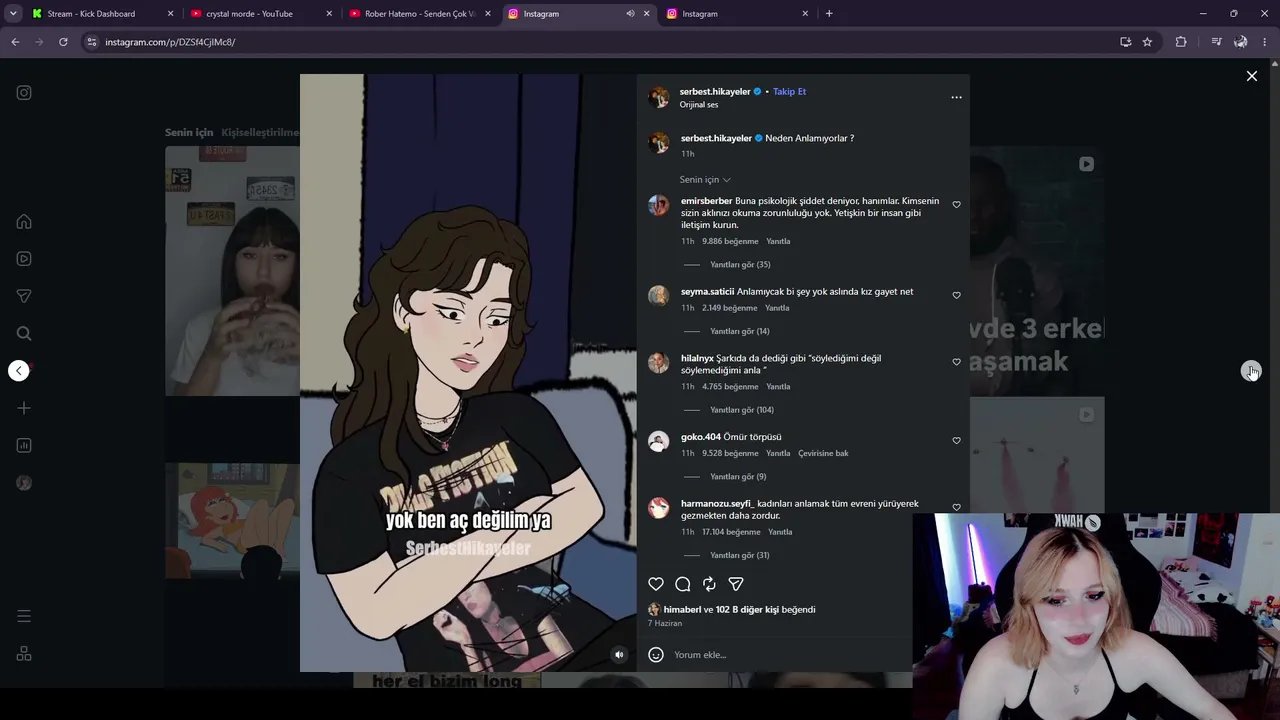This screenshot has width=1280, height=720.
Task: Select the 'Senin için' feed tab
Action: click(189, 133)
